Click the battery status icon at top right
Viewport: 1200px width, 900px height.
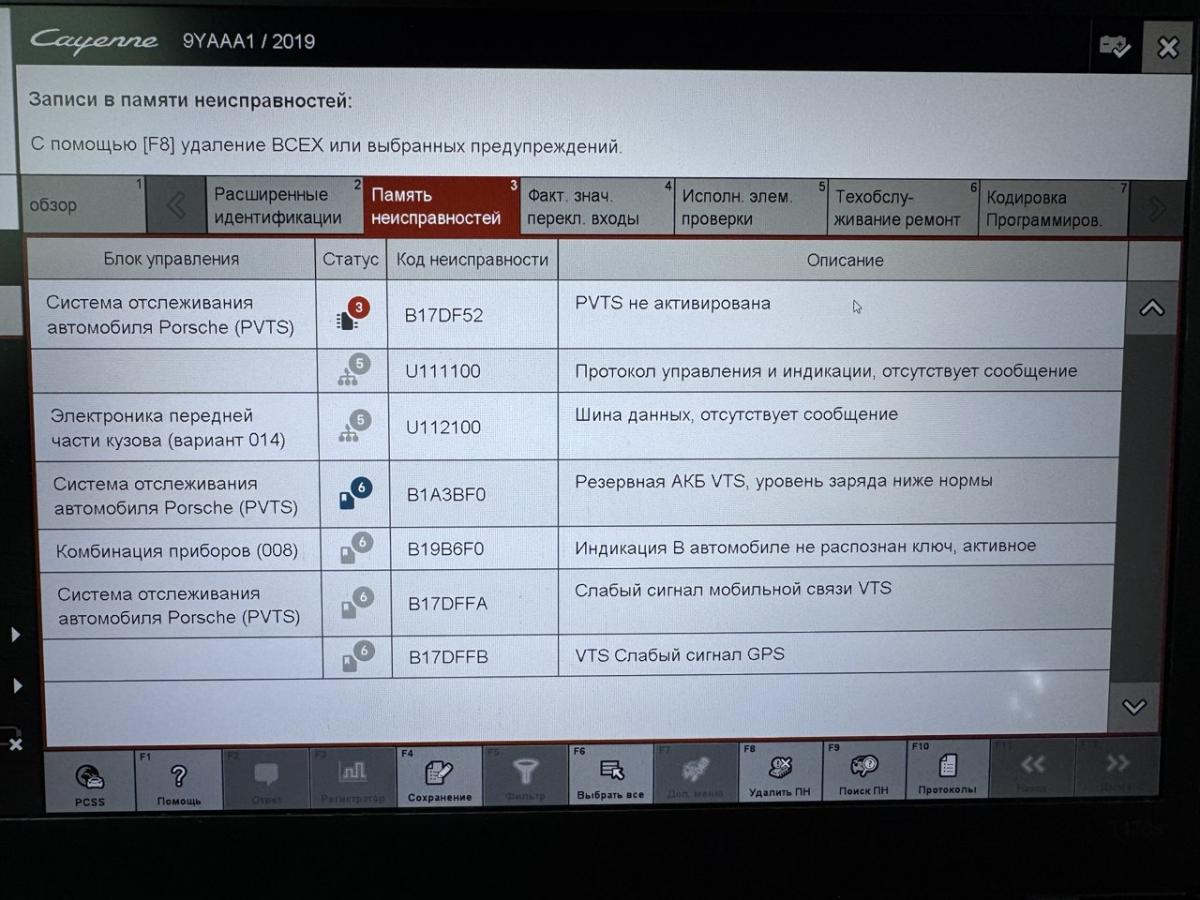(x=1115, y=46)
